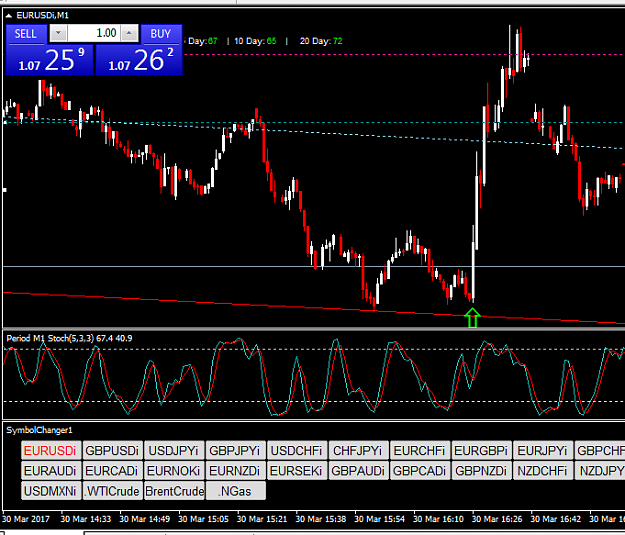Switch chart to USDMXNi symbol
Viewport: 625px width, 535px height.
(51, 491)
